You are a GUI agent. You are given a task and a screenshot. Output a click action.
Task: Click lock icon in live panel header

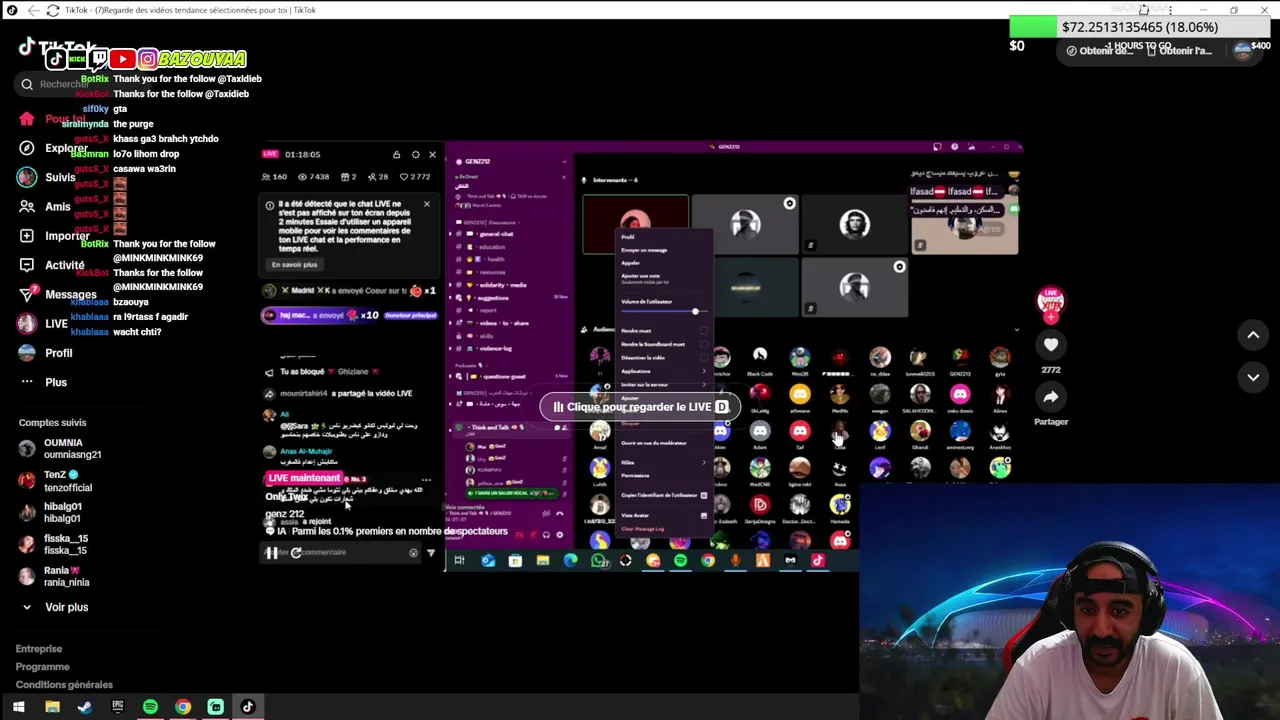(396, 155)
